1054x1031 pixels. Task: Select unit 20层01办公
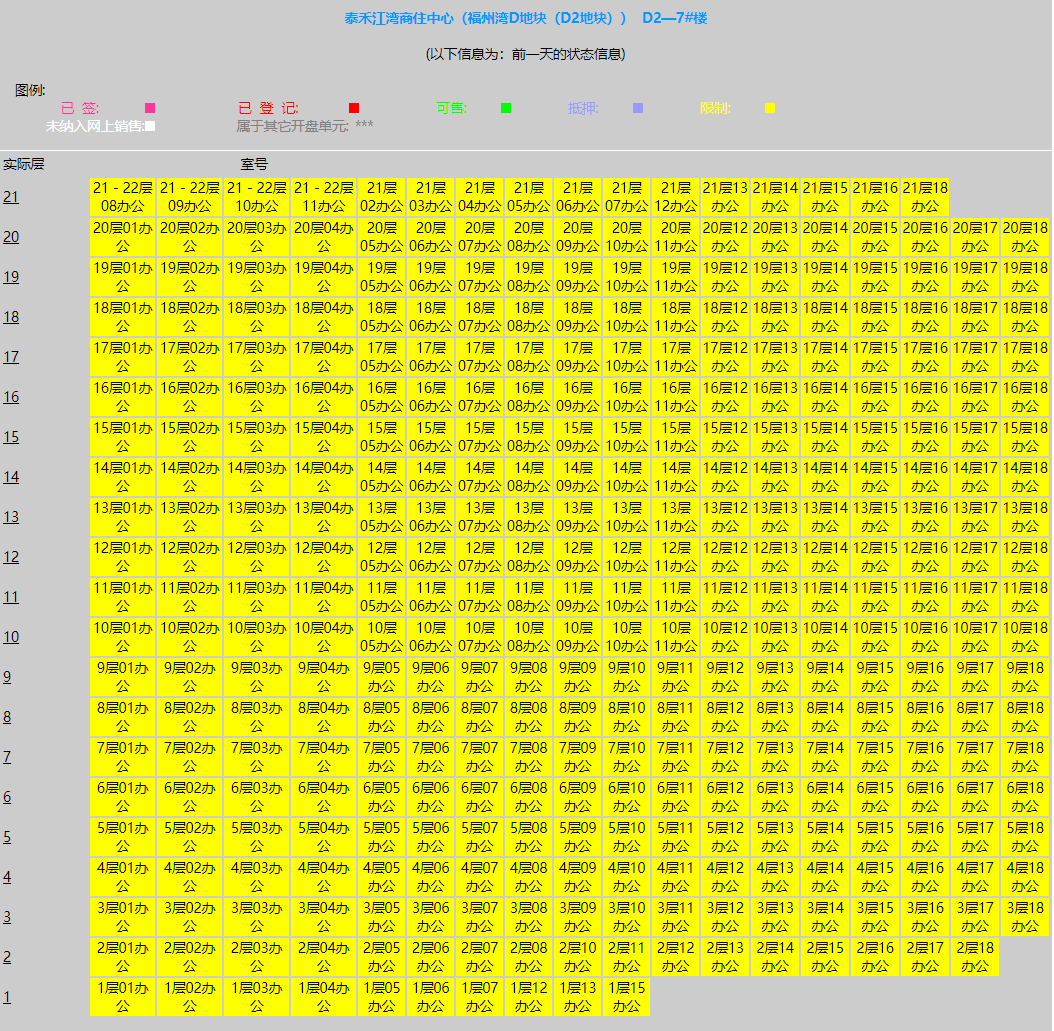click(122, 237)
